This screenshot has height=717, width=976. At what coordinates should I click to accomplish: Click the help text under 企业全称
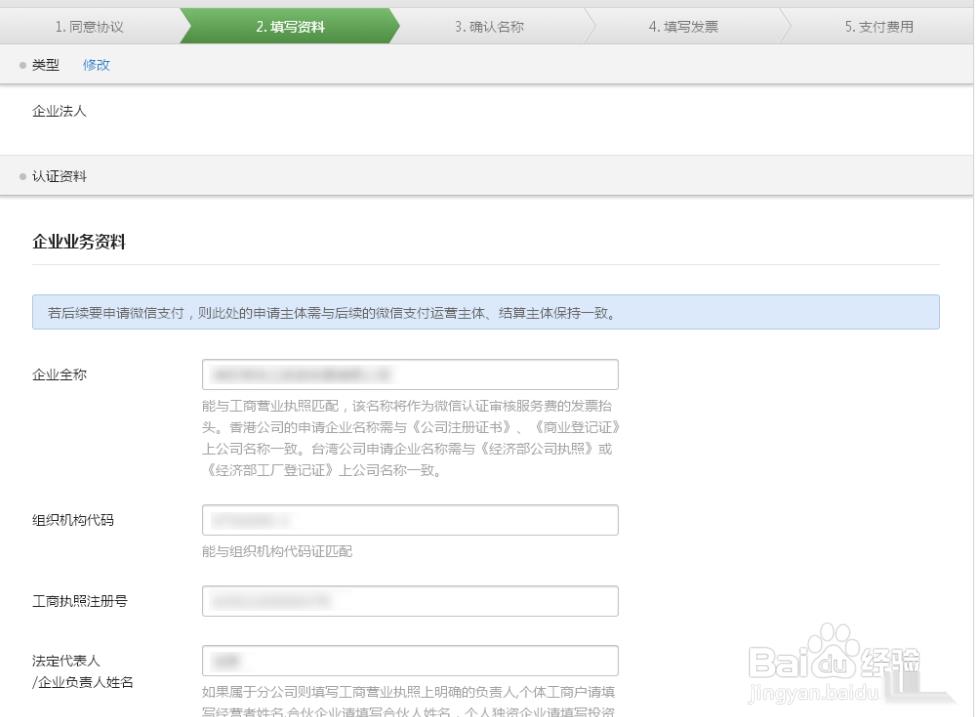click(x=411, y=438)
